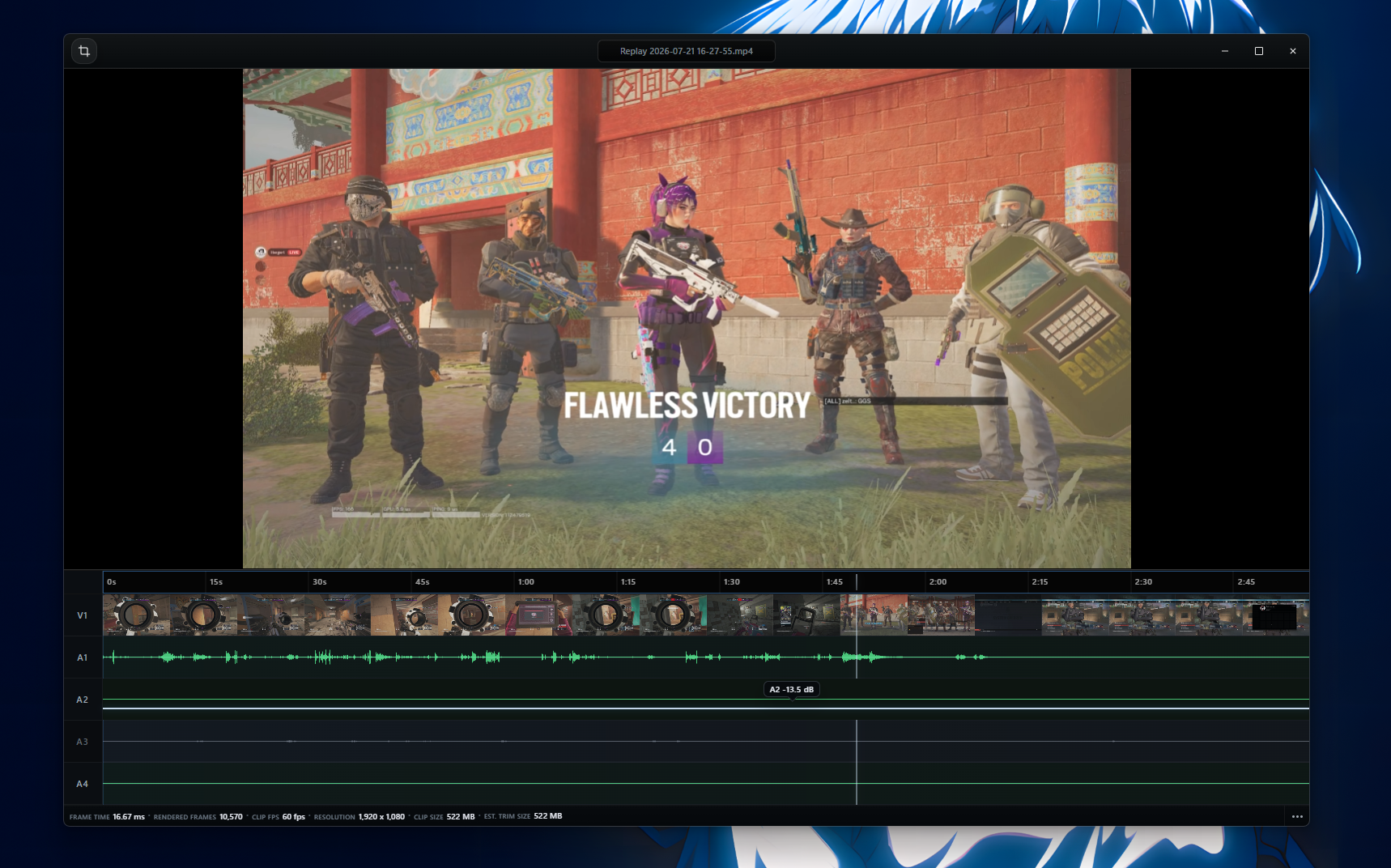Click the Clip FPS 60 fps stat
Image resolution: width=1391 pixels, height=868 pixels.
pos(279,817)
